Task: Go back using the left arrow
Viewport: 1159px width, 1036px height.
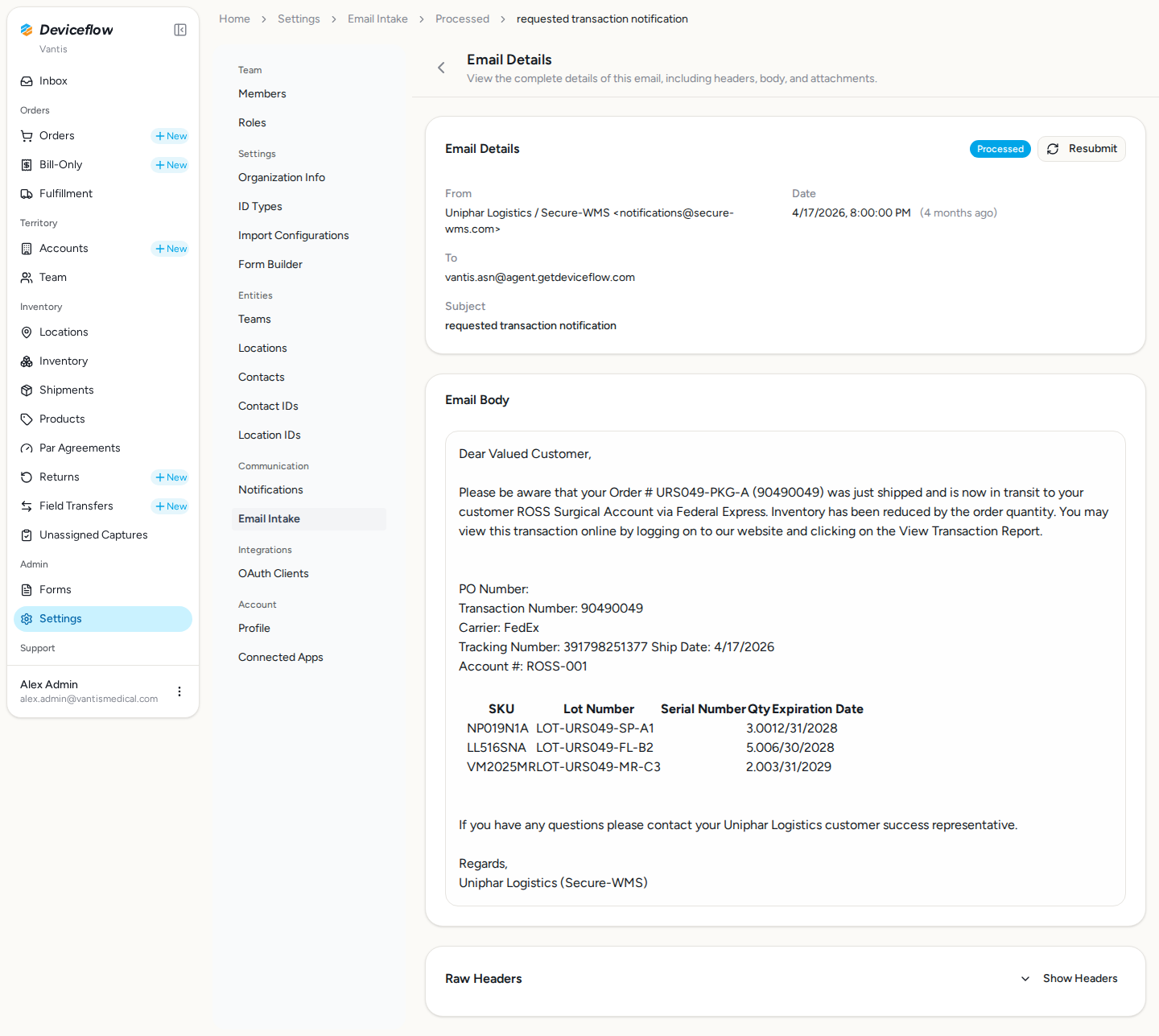Action: point(441,68)
